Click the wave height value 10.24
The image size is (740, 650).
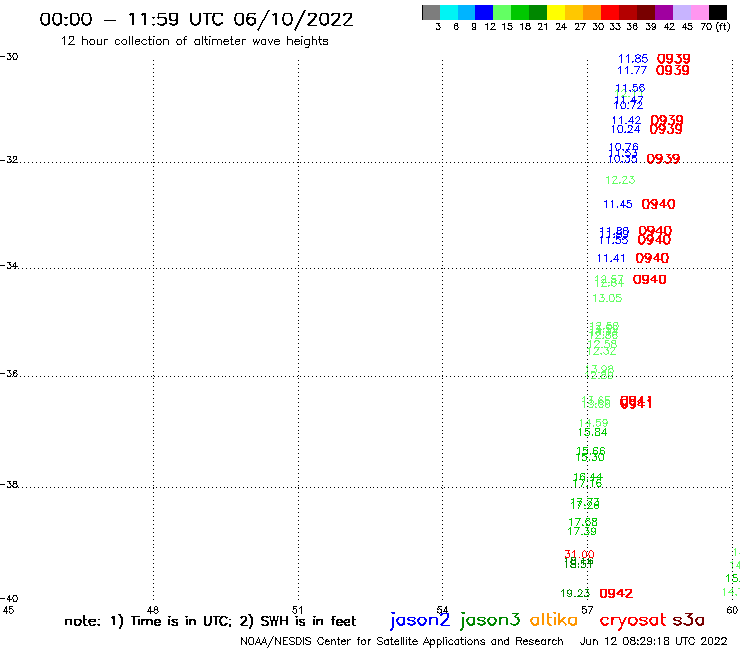[626, 129]
